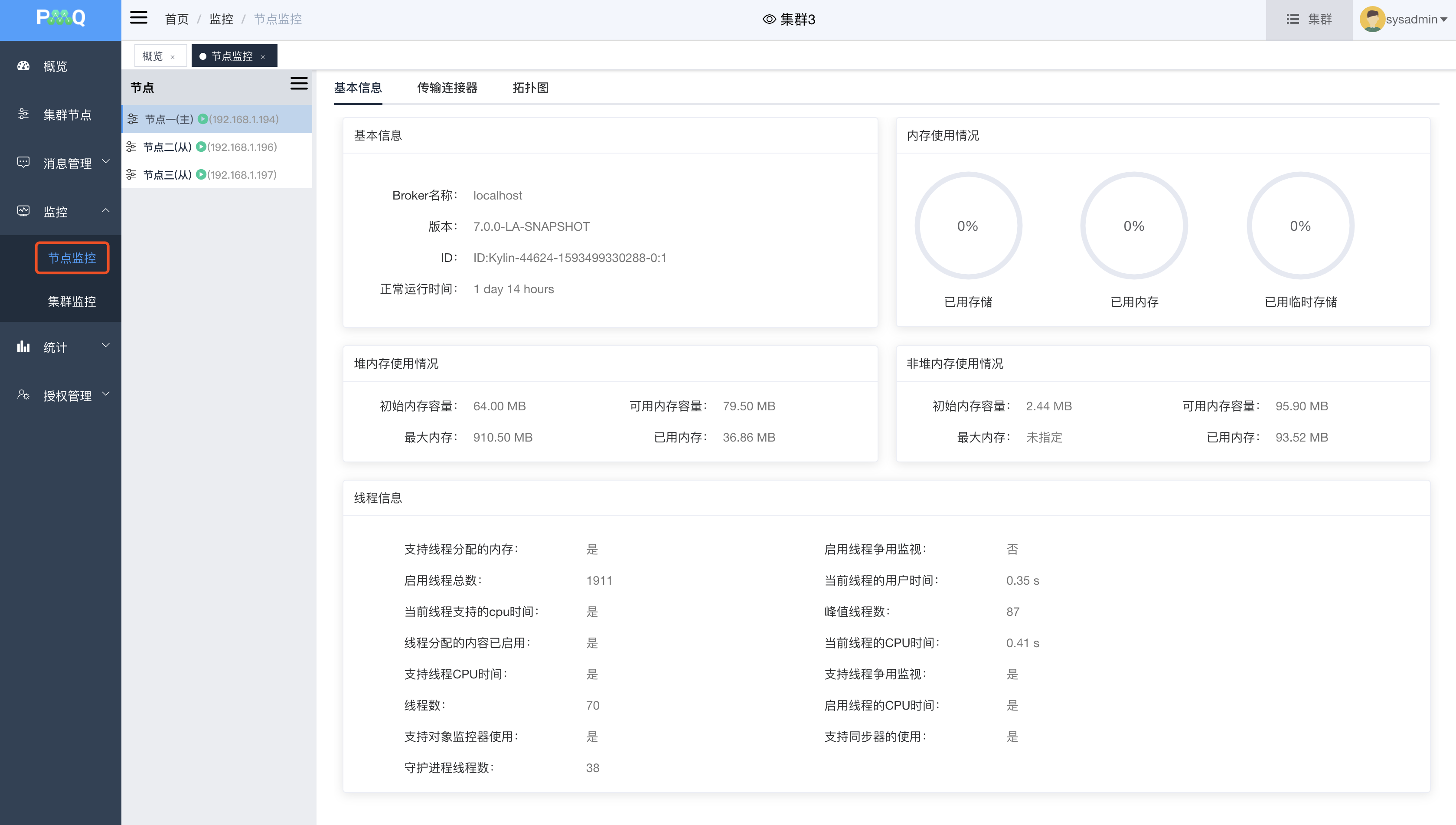This screenshot has height=825, width=1456.
Task: Open the 集群 list button in header
Action: point(1309,19)
